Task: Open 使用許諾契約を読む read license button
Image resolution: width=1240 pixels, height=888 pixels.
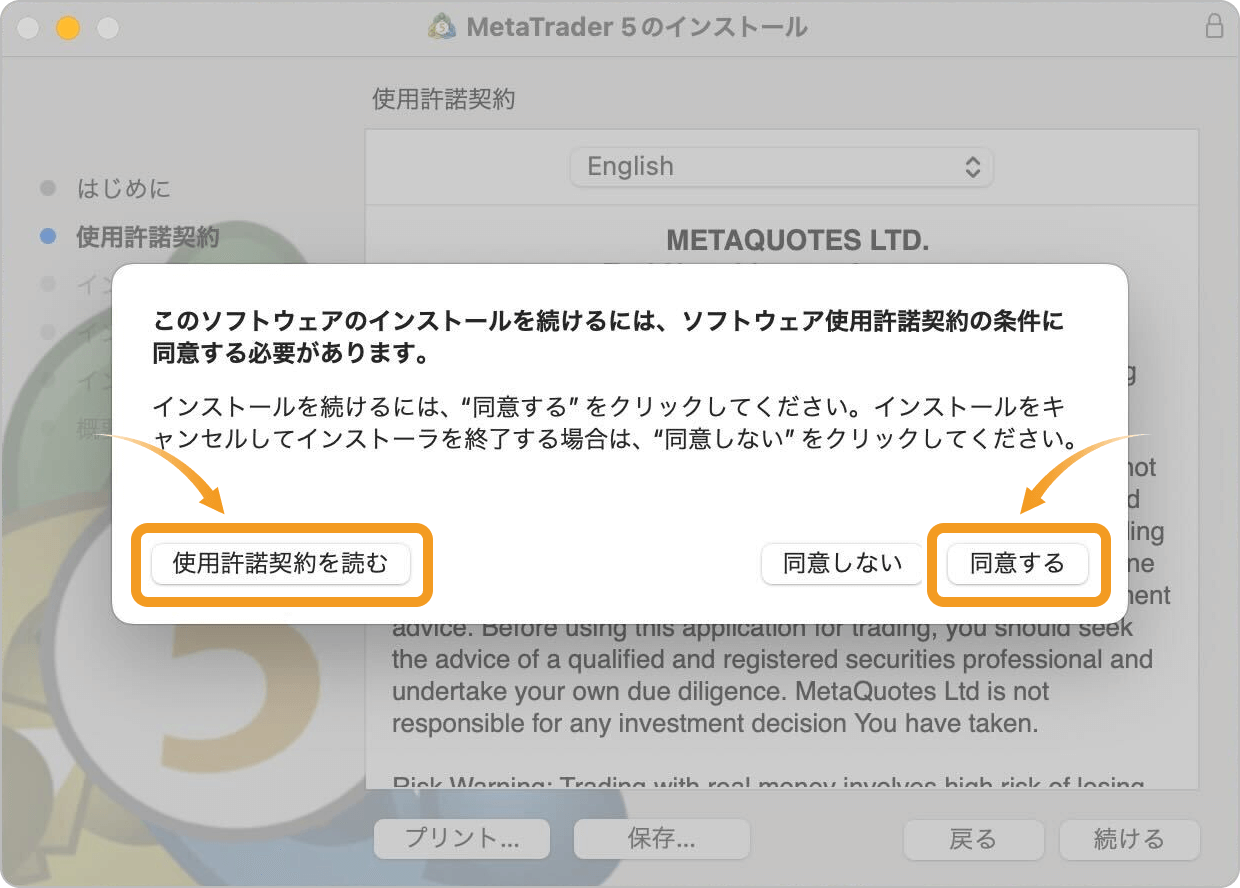Action: pyautogui.click(x=280, y=564)
